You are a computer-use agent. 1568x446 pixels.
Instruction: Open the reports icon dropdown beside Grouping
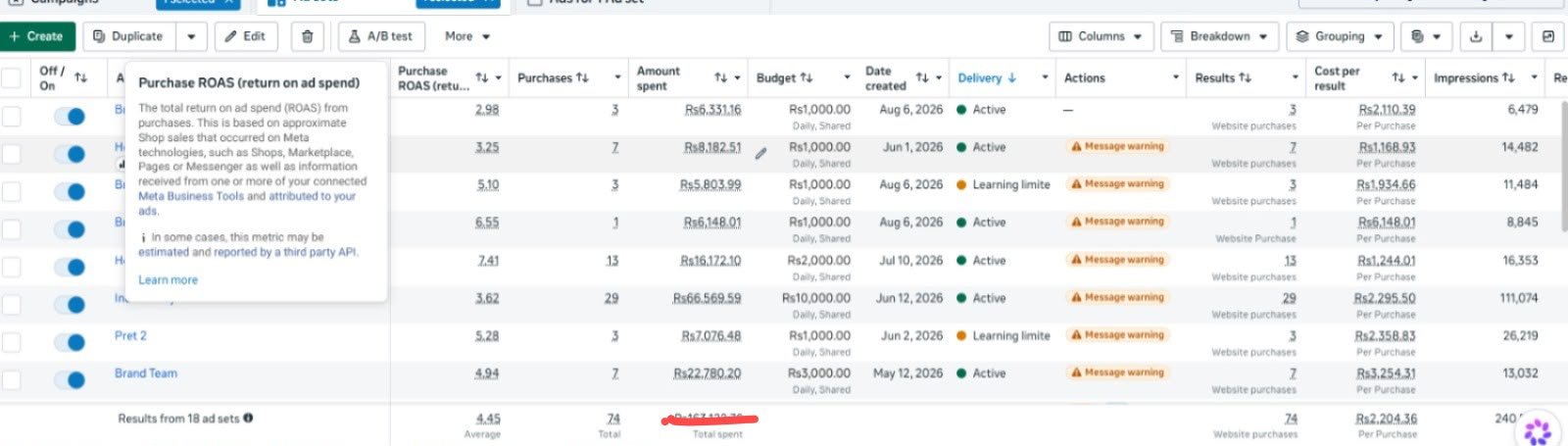(x=1425, y=36)
